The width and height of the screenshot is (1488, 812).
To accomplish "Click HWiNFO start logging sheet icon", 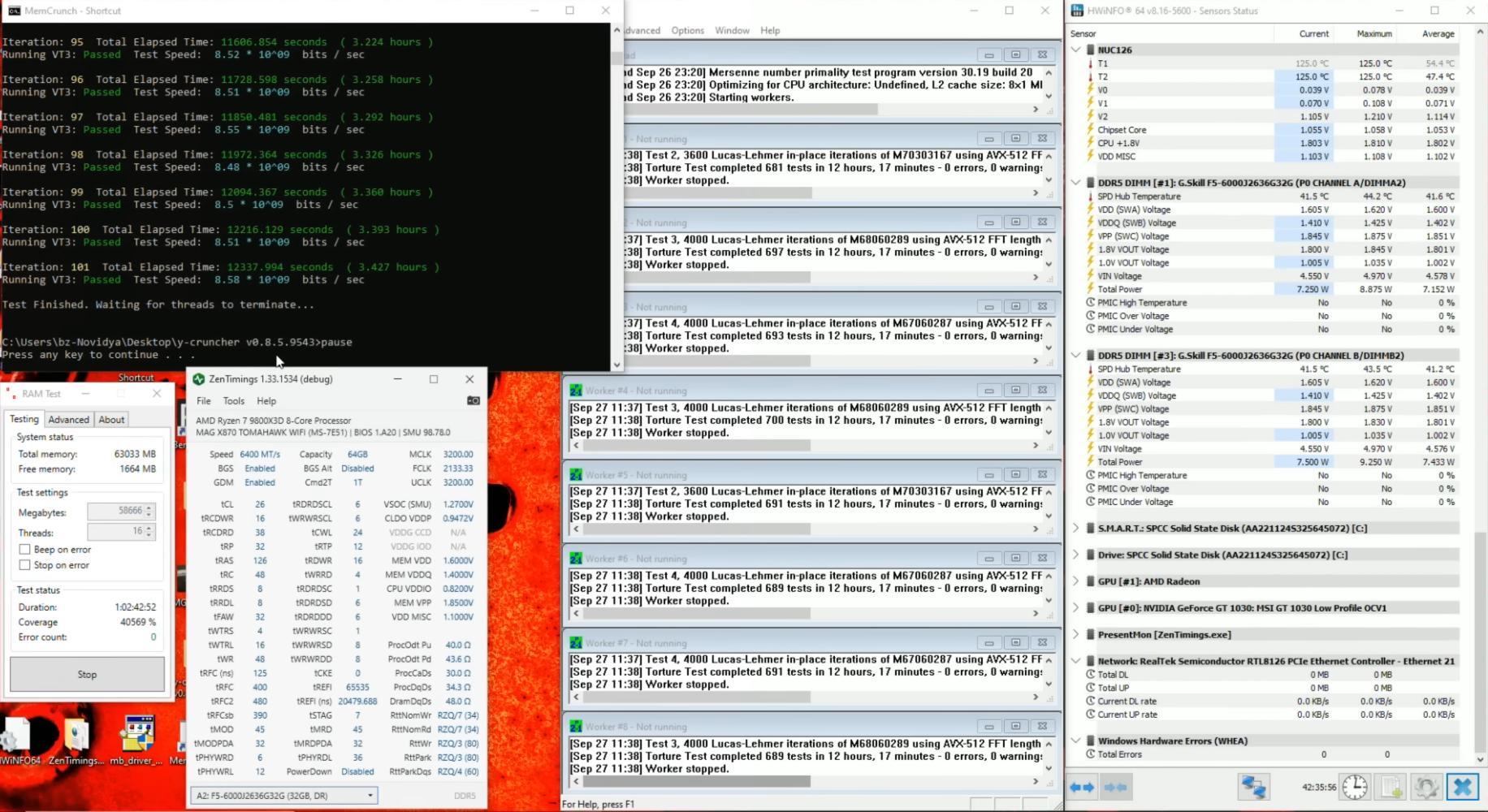I will click(x=1391, y=787).
